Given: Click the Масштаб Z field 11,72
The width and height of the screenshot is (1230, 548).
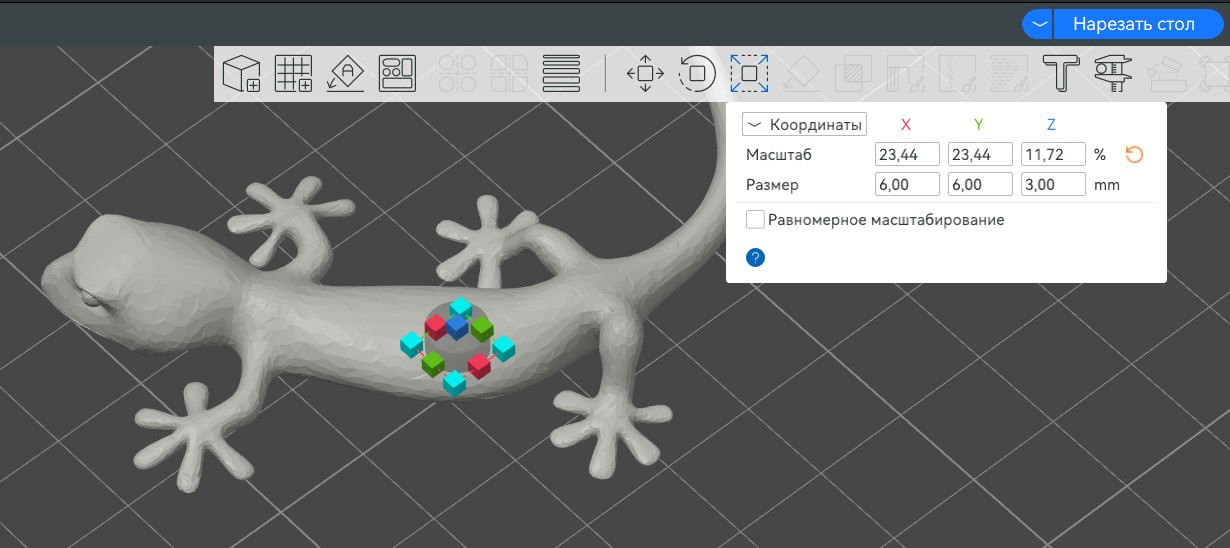Looking at the screenshot, I should pos(1053,155).
